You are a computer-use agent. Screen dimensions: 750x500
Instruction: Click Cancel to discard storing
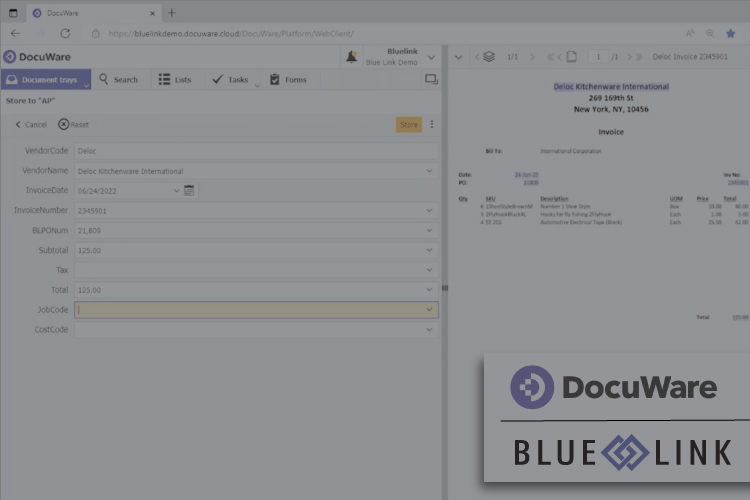pos(30,125)
